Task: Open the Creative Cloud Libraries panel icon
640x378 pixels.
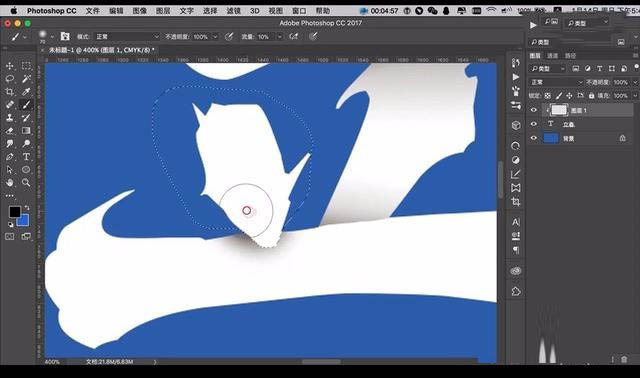Action: tap(516, 271)
